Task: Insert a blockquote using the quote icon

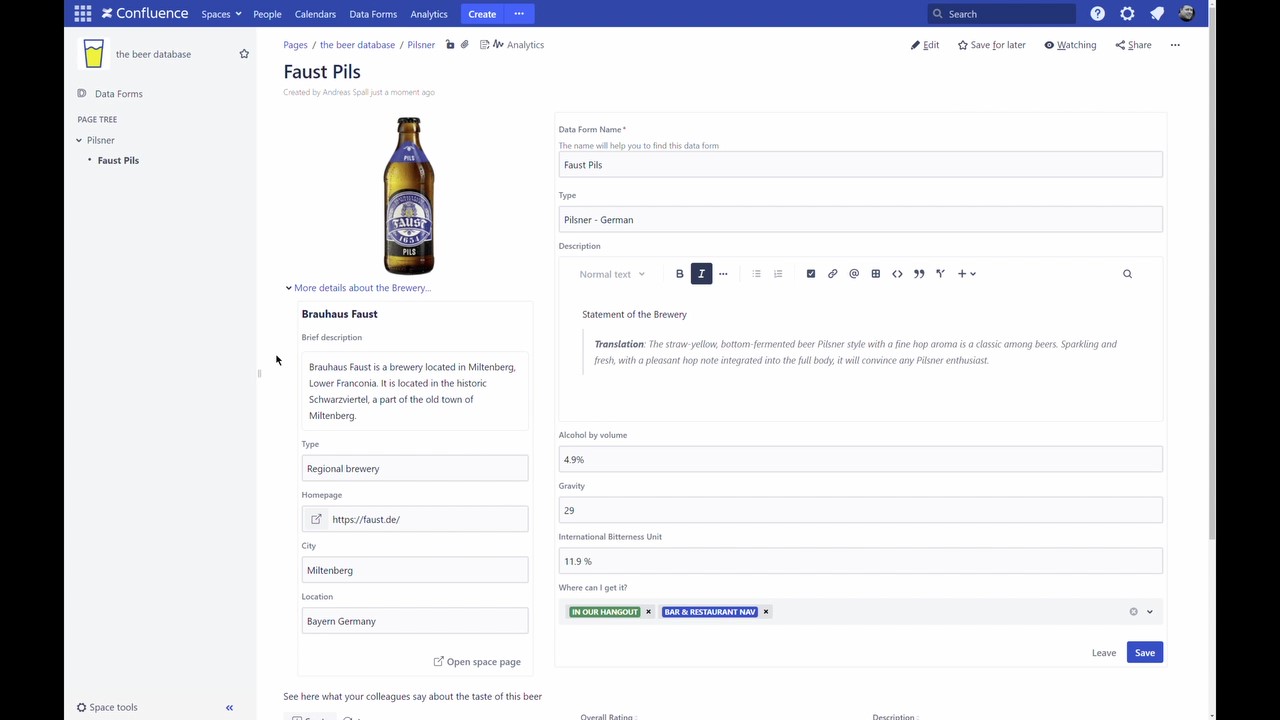Action: pos(918,273)
